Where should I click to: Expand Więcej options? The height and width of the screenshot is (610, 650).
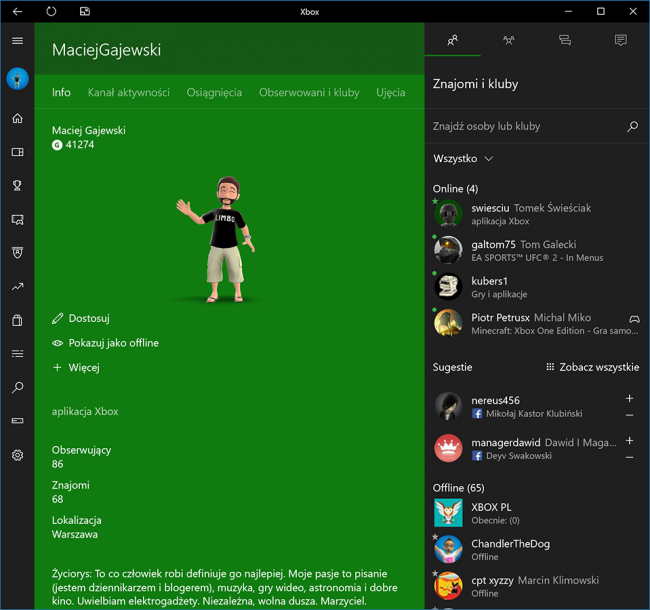pos(76,368)
